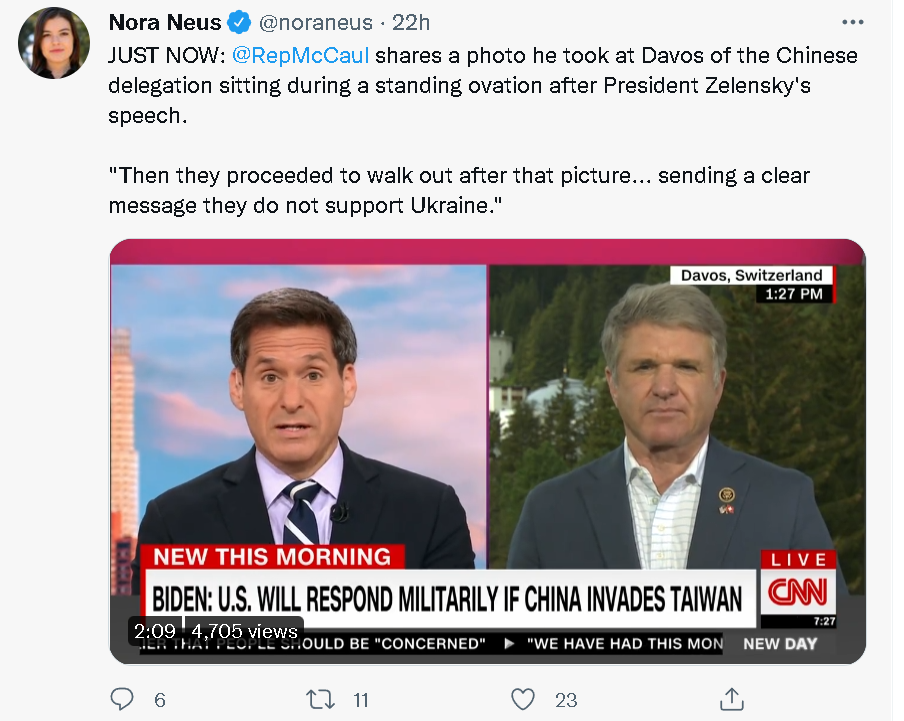
Task: Click the like count of 23
Action: pyautogui.click(x=568, y=700)
